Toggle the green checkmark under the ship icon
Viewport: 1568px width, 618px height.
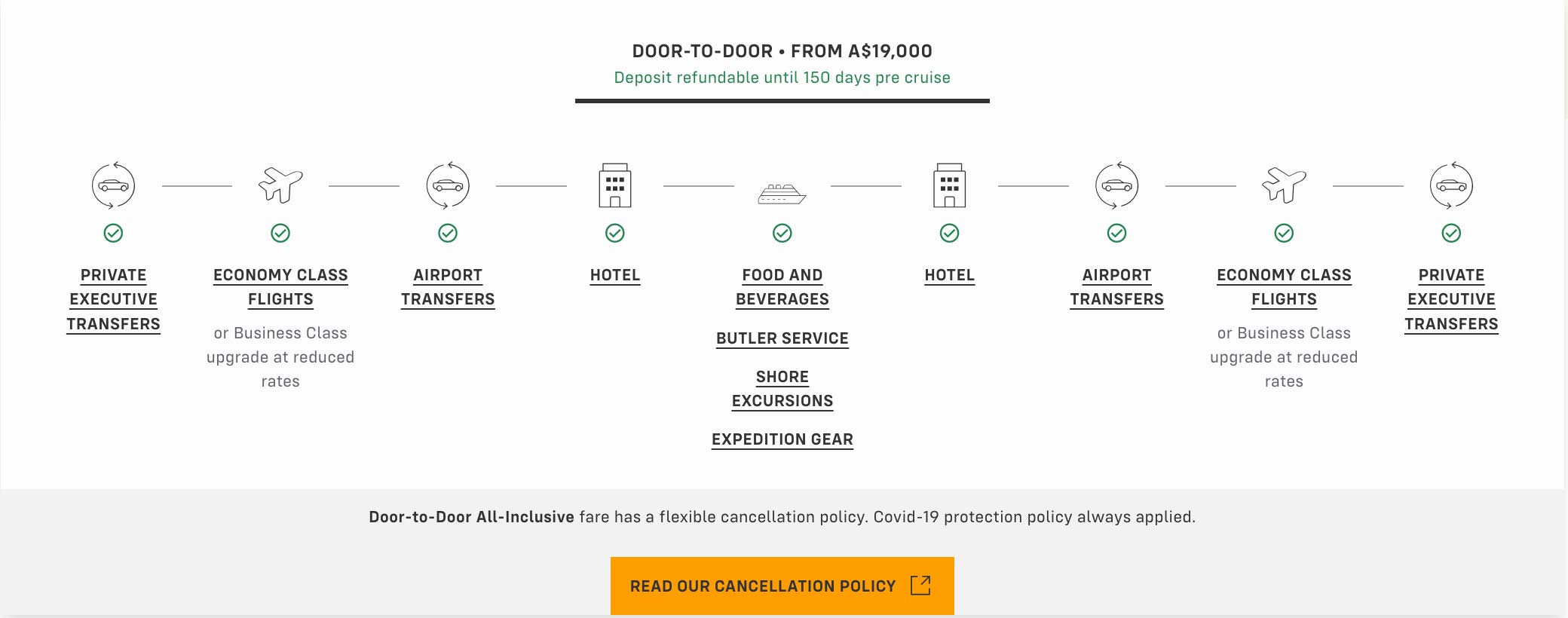782,234
